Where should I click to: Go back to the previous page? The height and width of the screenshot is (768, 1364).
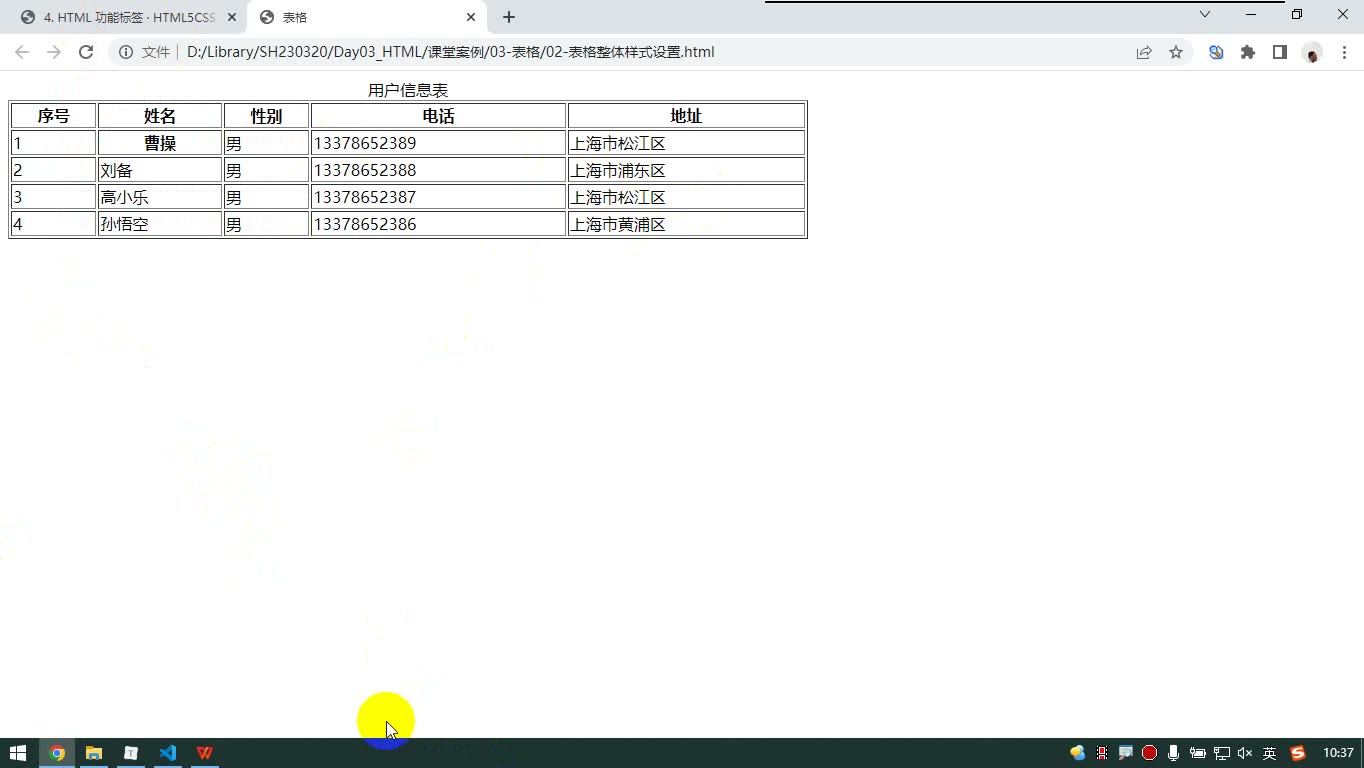(x=22, y=52)
